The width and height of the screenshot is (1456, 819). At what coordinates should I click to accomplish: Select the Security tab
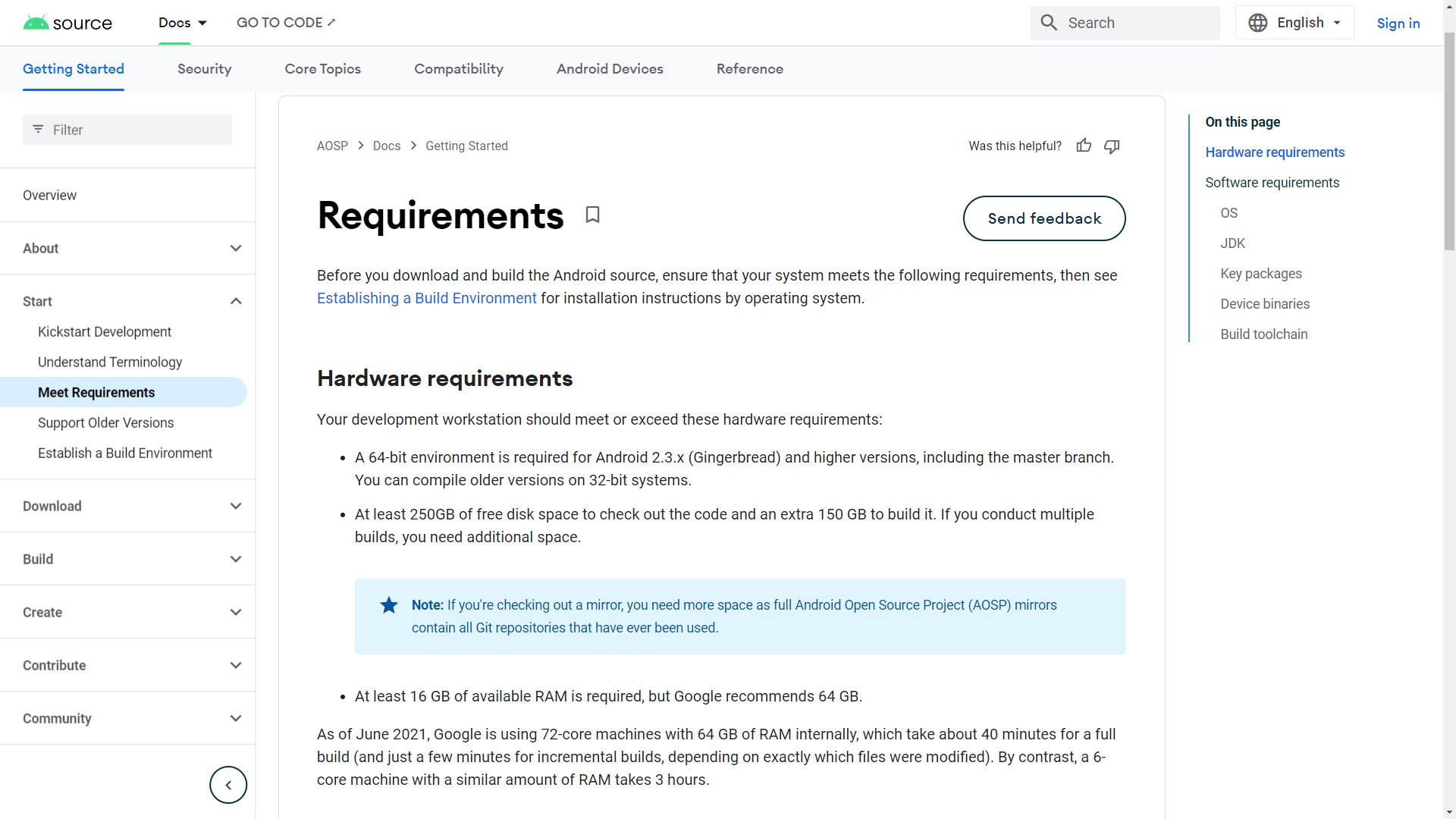point(204,68)
